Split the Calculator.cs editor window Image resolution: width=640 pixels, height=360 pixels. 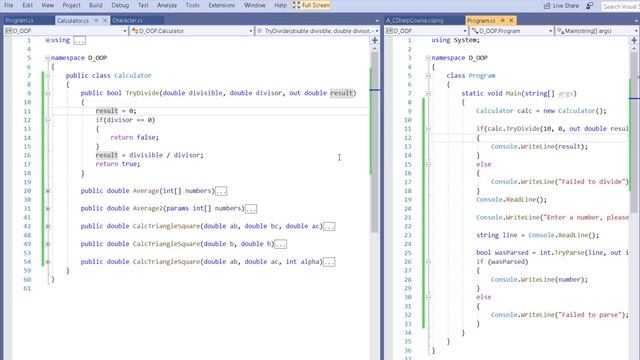coord(375,40)
